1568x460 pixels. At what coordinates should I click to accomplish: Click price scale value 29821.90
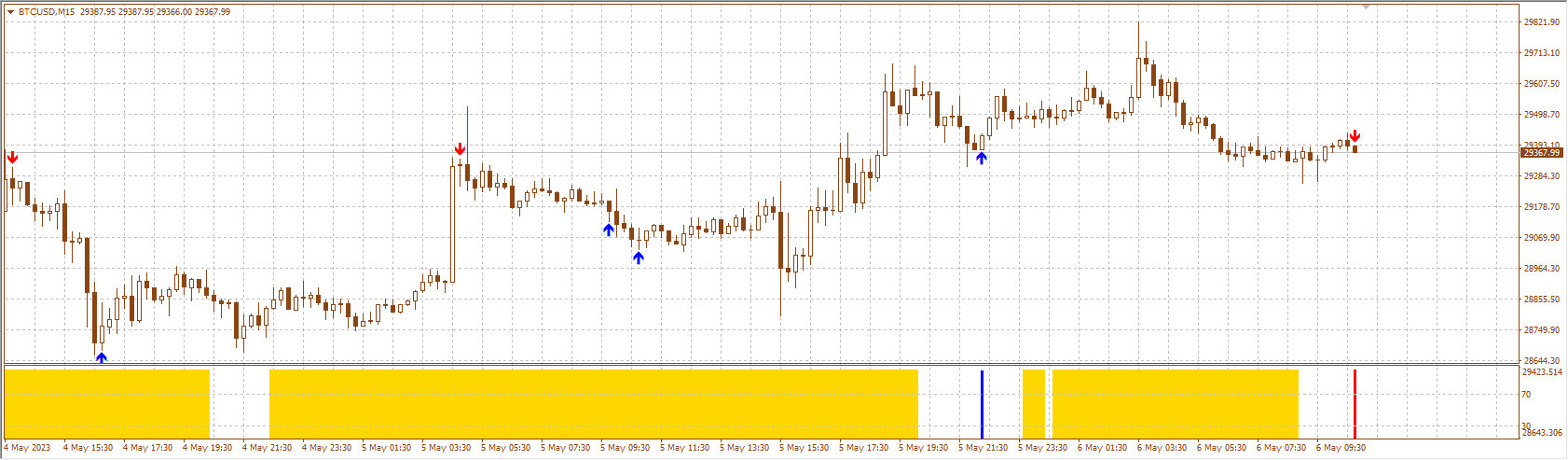click(x=1542, y=22)
